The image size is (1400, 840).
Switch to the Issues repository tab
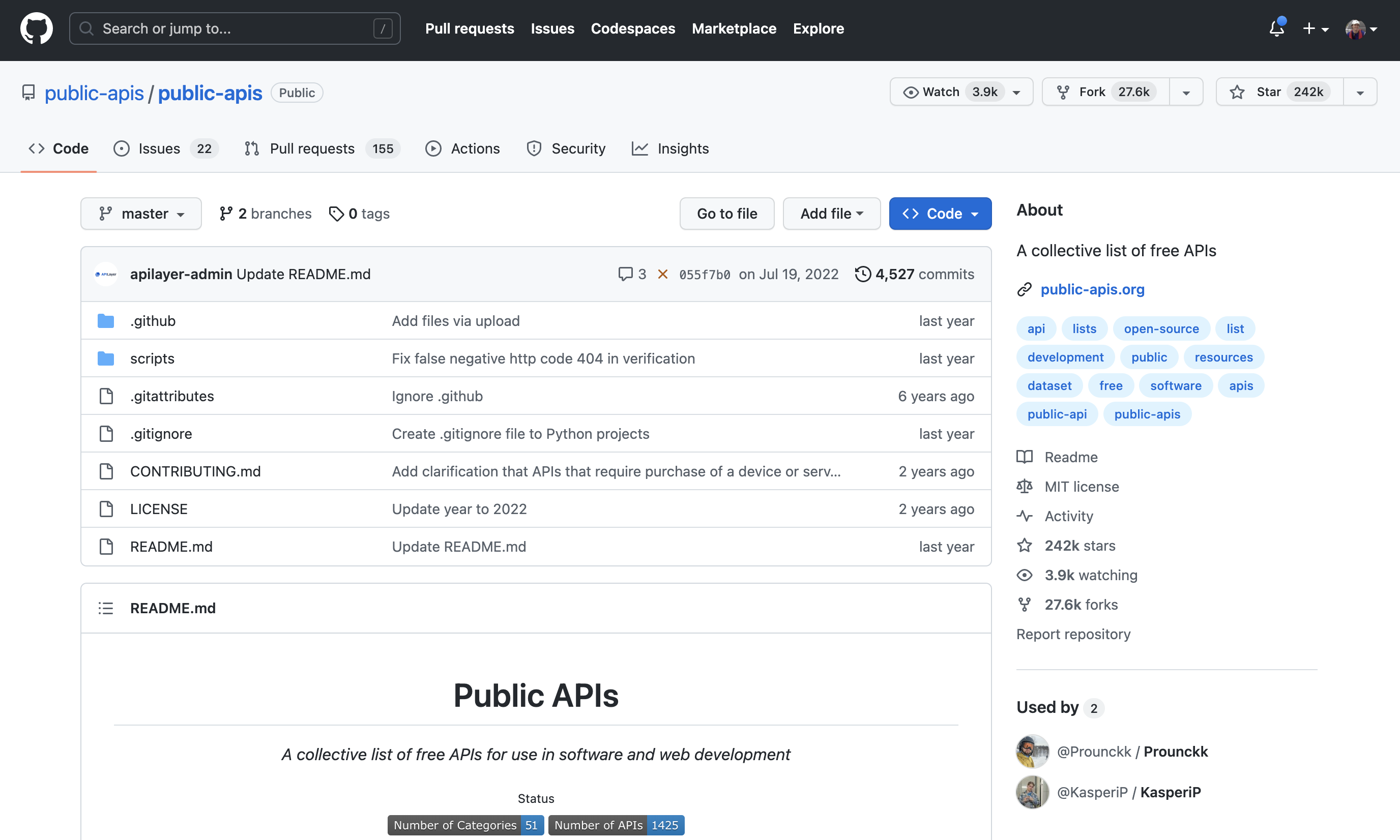(x=165, y=148)
